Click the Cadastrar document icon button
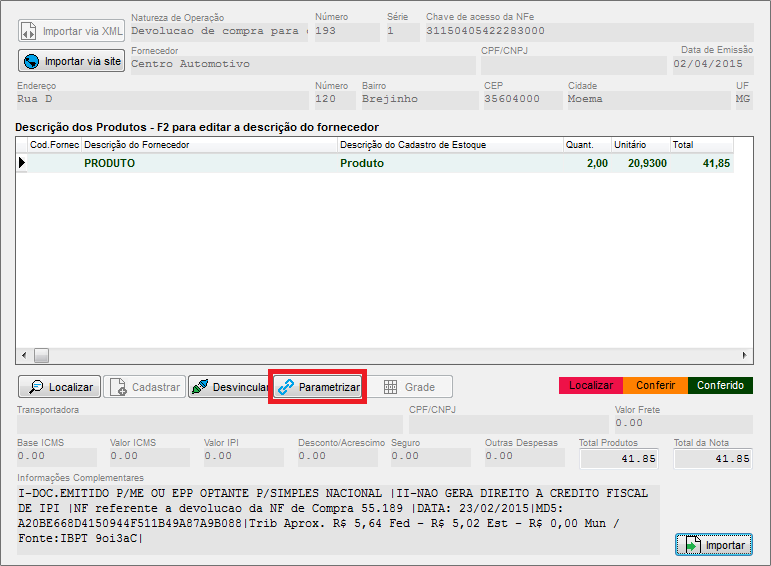This screenshot has height=566, width=771. [x=144, y=387]
